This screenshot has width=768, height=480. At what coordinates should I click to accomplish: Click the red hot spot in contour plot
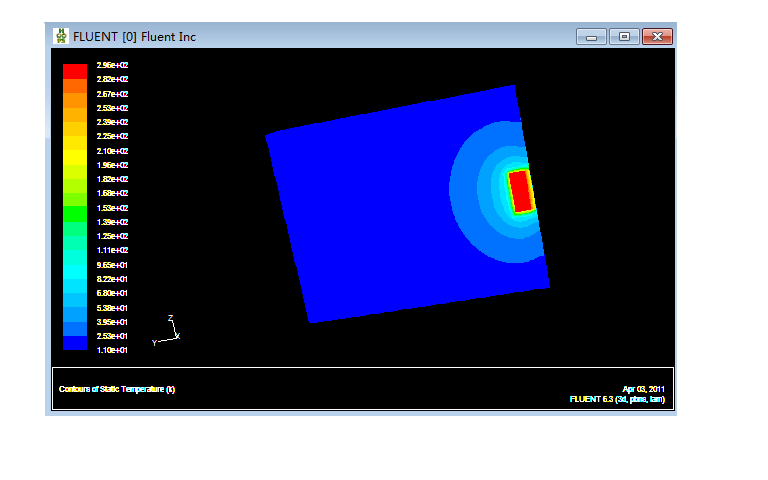click(x=520, y=190)
